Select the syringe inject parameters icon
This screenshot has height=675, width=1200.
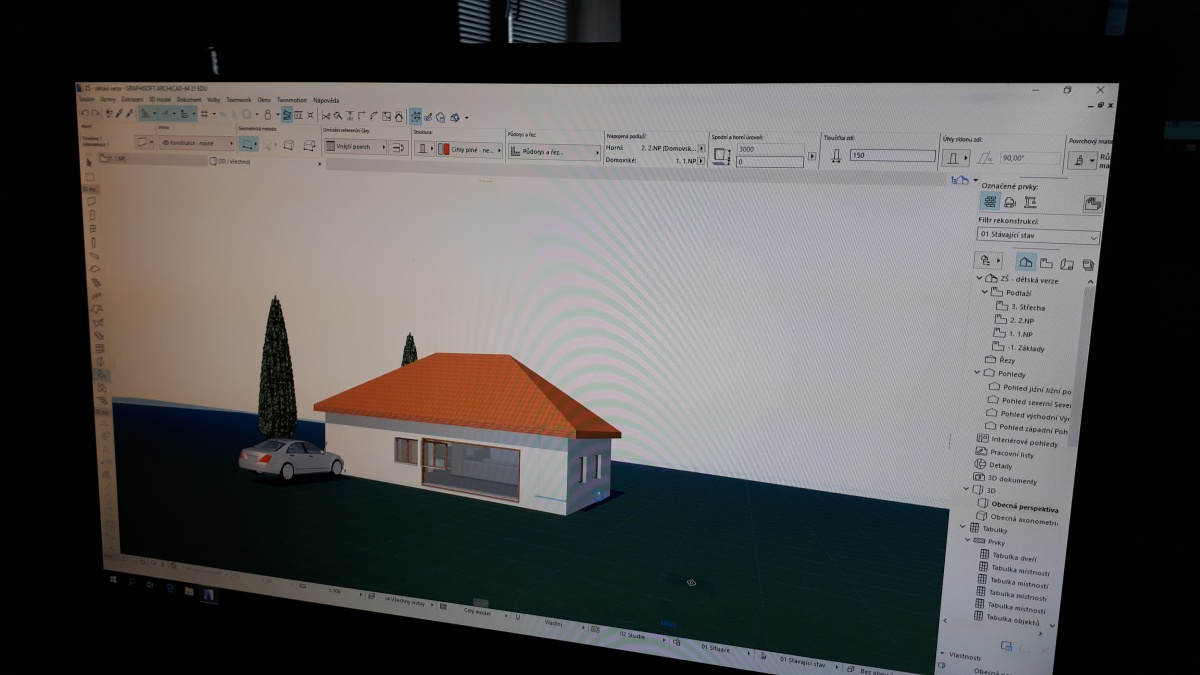(129, 114)
